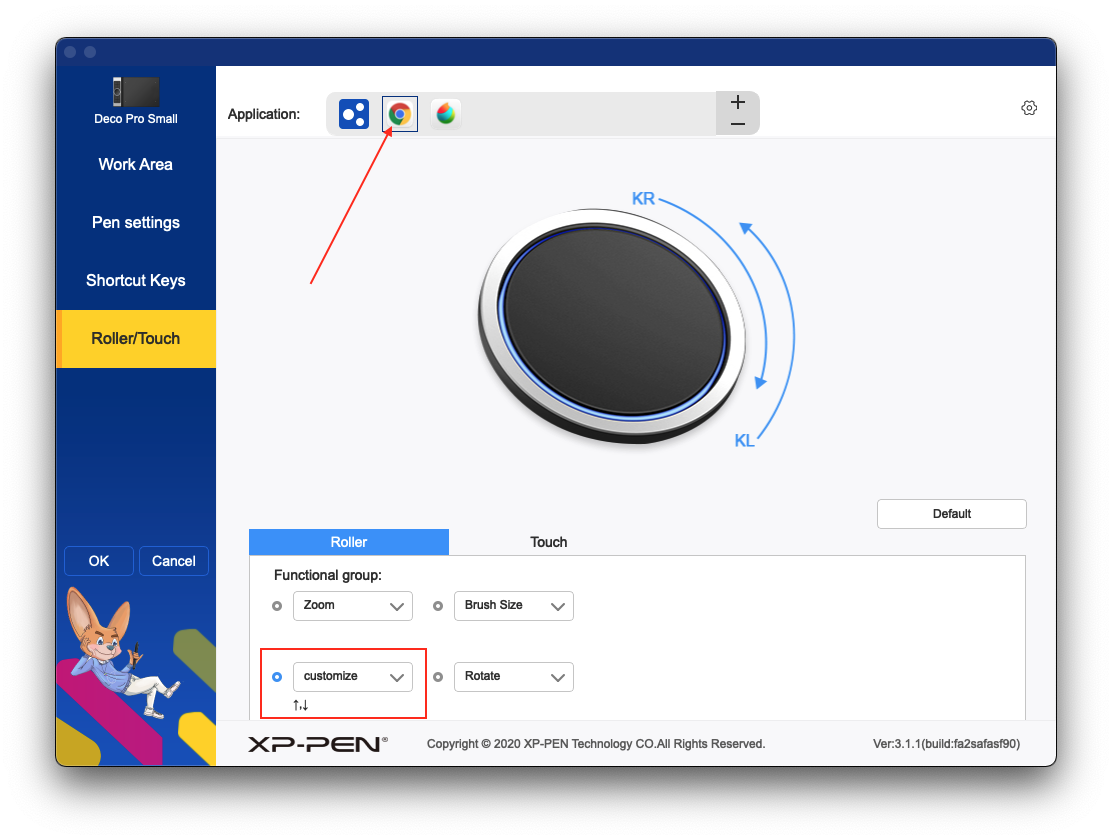1112x840 pixels.
Task: Click the version build text
Action: pos(946,744)
